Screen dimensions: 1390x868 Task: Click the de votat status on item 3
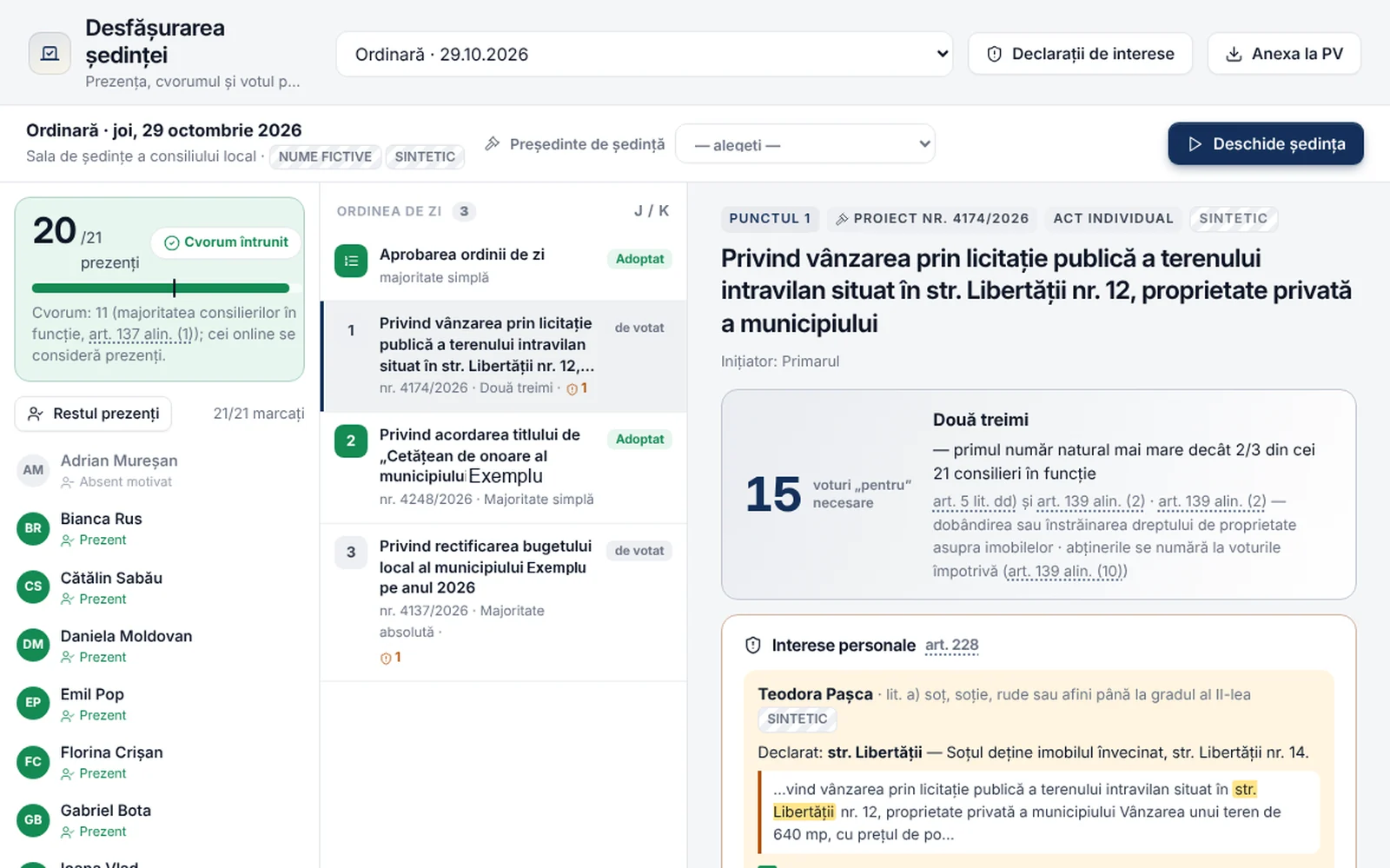pyautogui.click(x=639, y=551)
